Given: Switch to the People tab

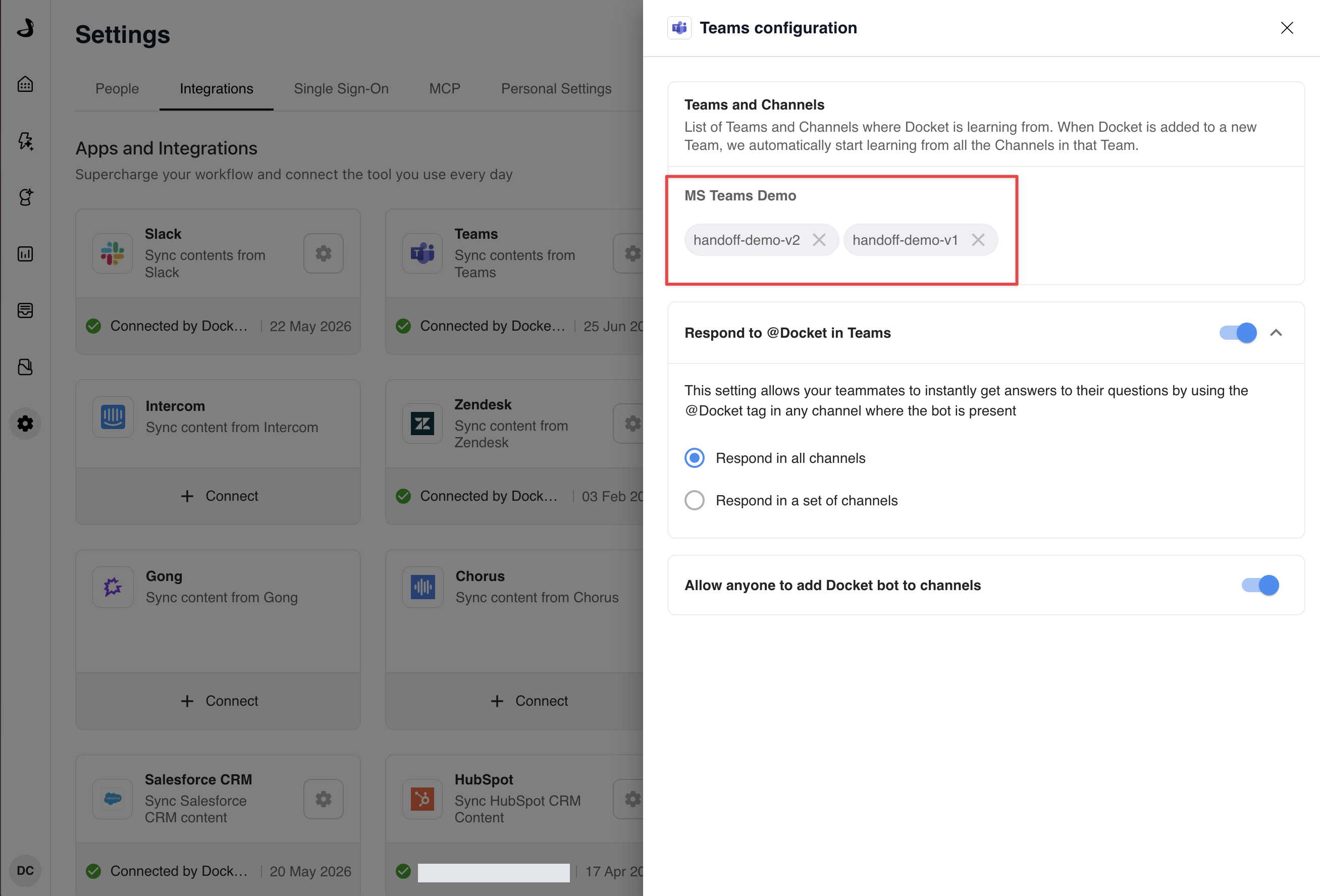Looking at the screenshot, I should click(x=117, y=89).
